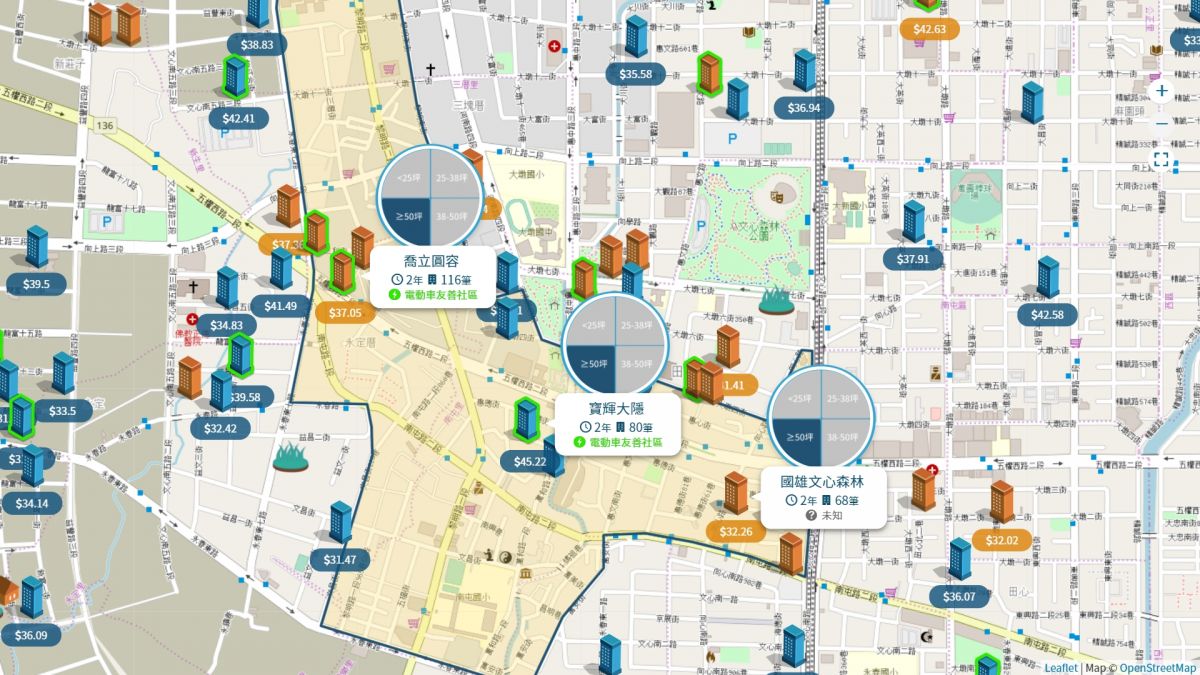Screen dimensions: 1200x675
Task: Open the 國雄文心森林 info card
Action: [x=822, y=497]
